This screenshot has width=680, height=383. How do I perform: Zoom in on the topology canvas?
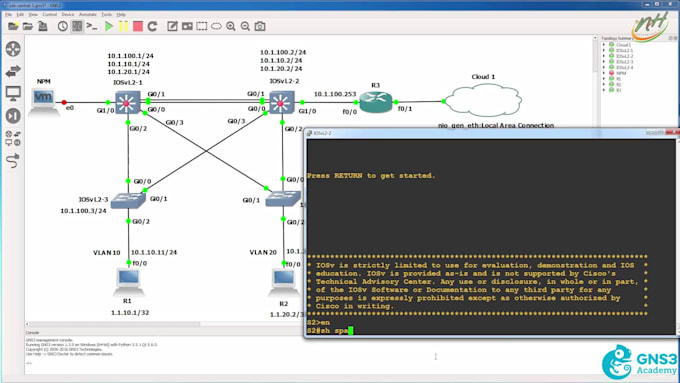tap(231, 26)
